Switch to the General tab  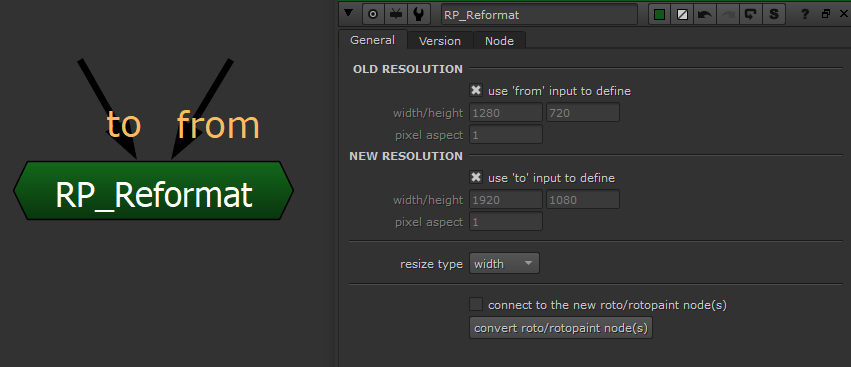click(x=372, y=40)
